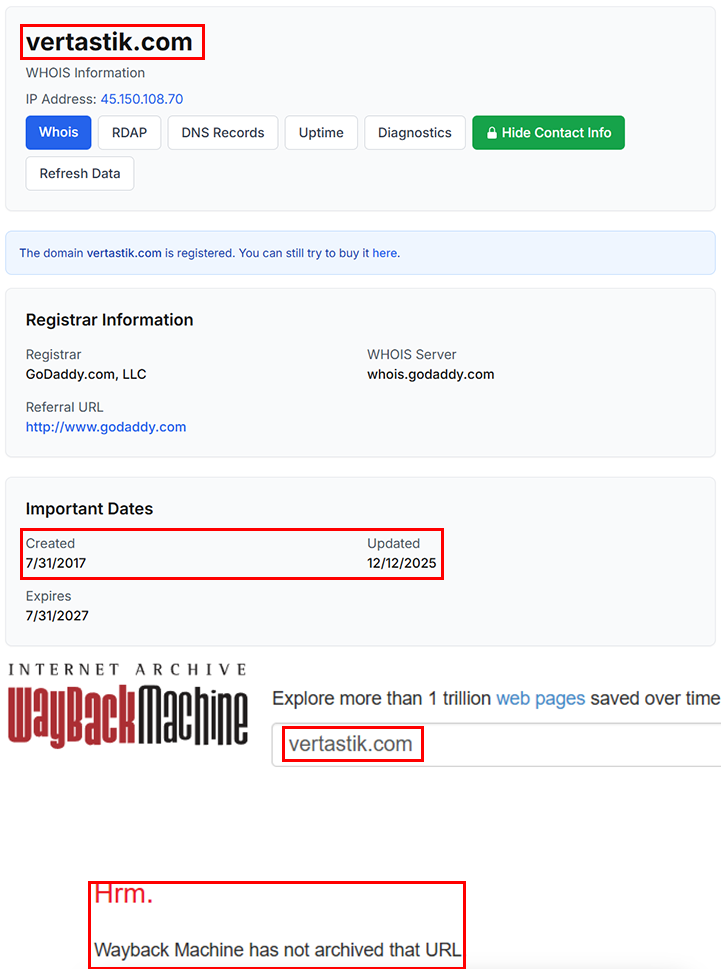Click the Registrar Information heading

pos(109,320)
